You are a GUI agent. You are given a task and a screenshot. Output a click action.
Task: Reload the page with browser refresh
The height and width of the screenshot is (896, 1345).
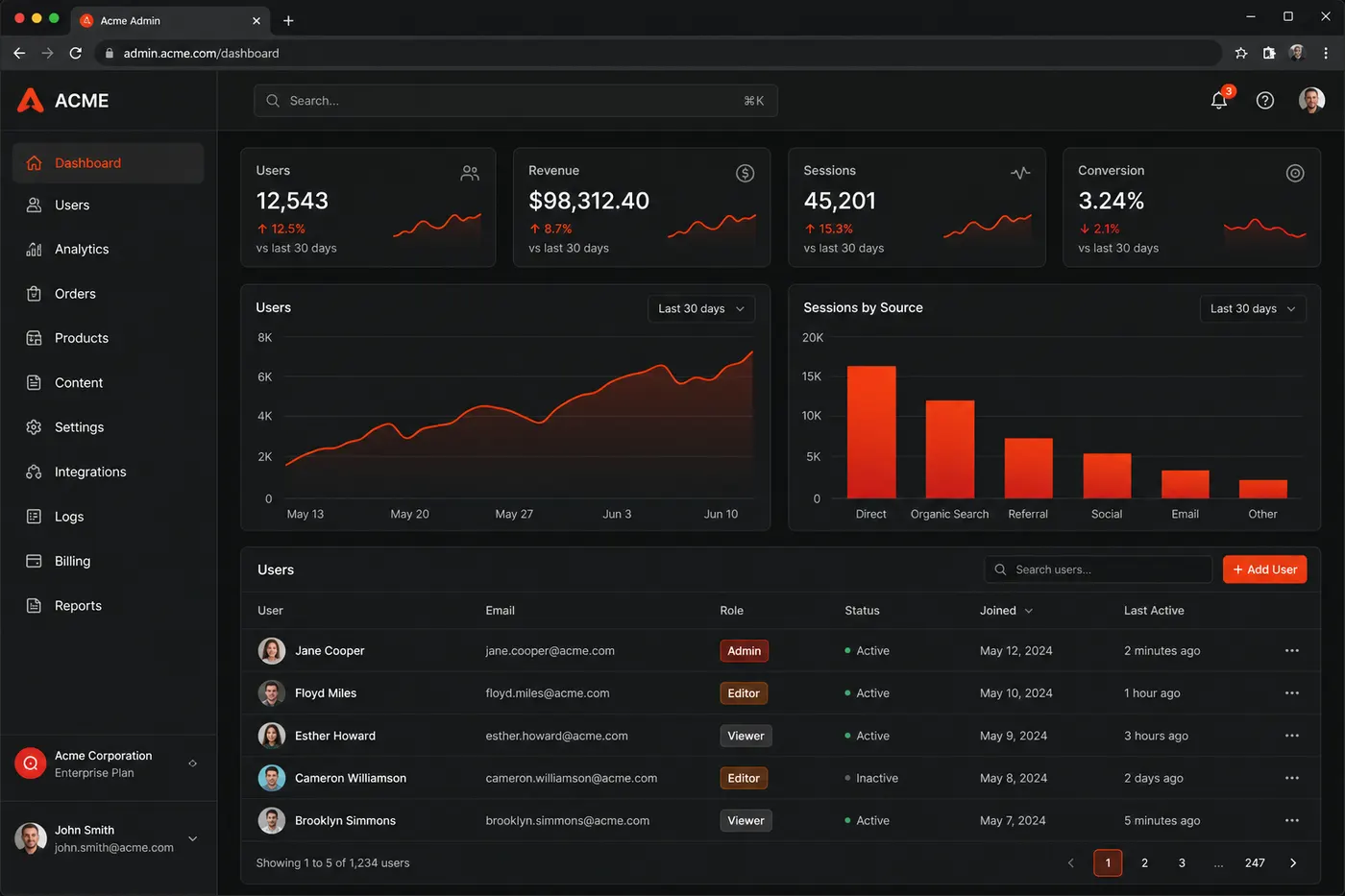75,53
